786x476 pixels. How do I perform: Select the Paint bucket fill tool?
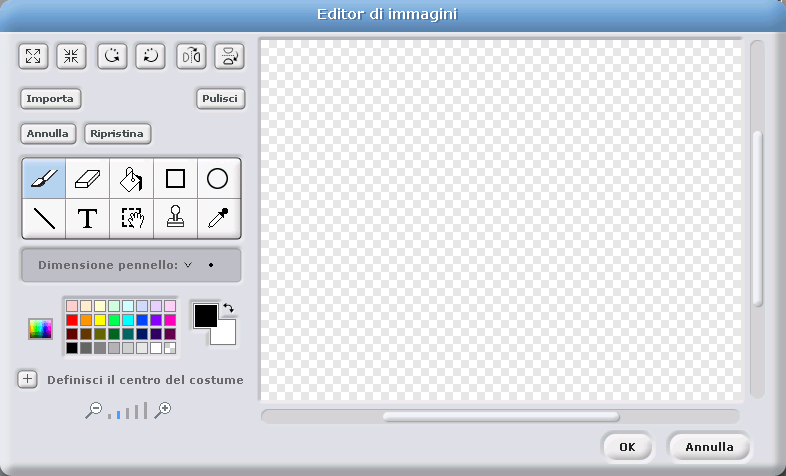pos(131,178)
